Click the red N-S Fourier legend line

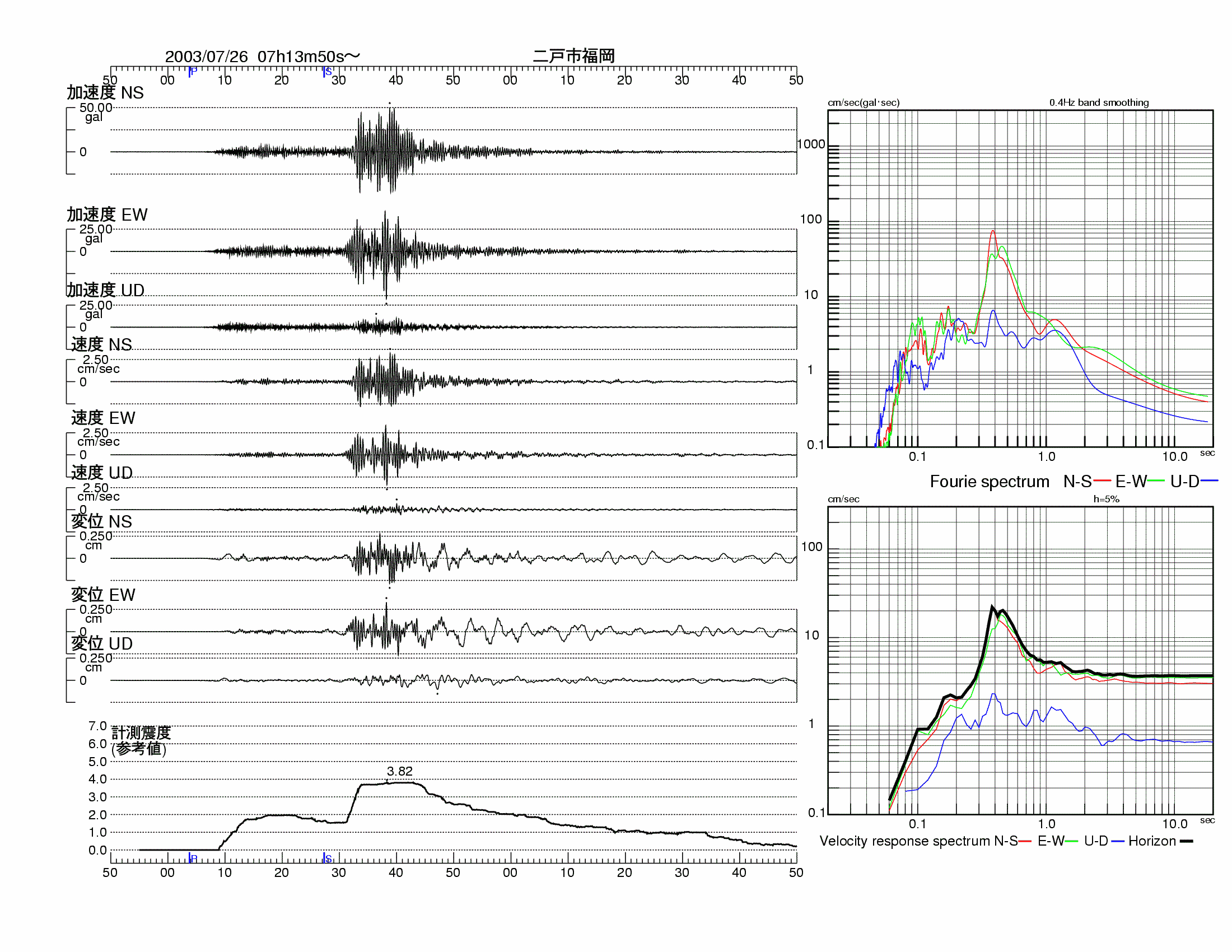1102,481
